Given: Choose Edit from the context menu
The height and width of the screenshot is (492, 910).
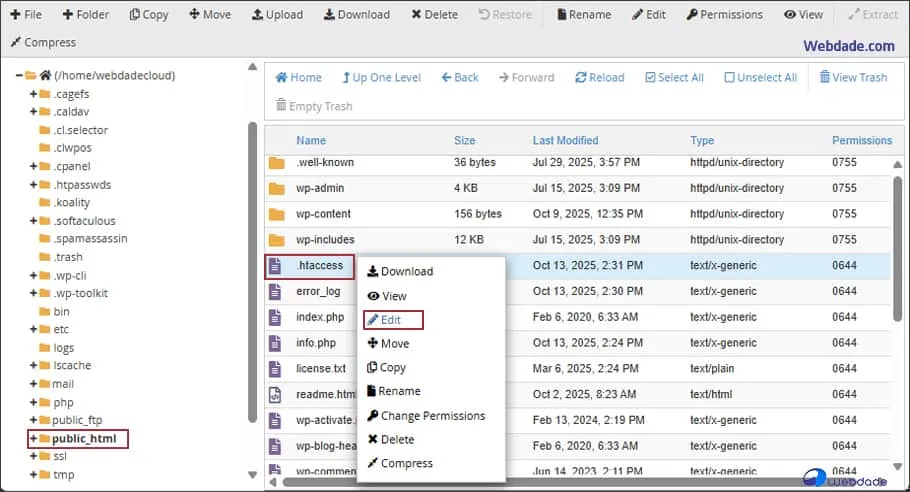Looking at the screenshot, I should [390, 320].
